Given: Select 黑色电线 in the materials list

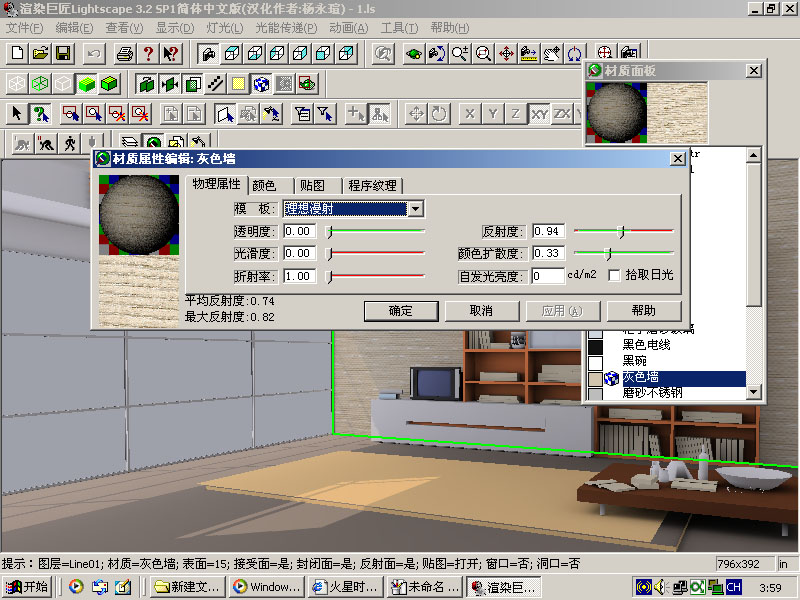Looking at the screenshot, I should pos(647,345).
